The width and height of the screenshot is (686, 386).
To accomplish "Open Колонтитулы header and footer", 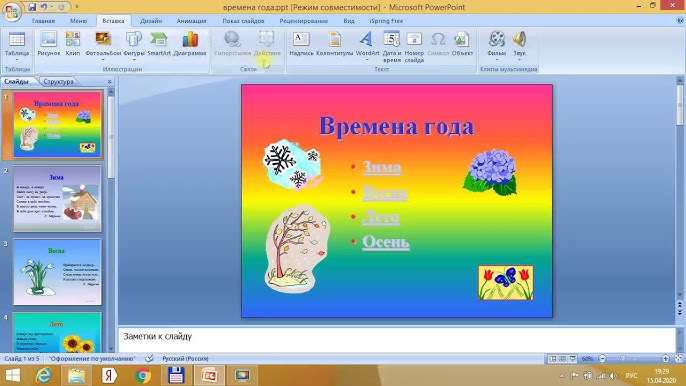I will pos(335,44).
